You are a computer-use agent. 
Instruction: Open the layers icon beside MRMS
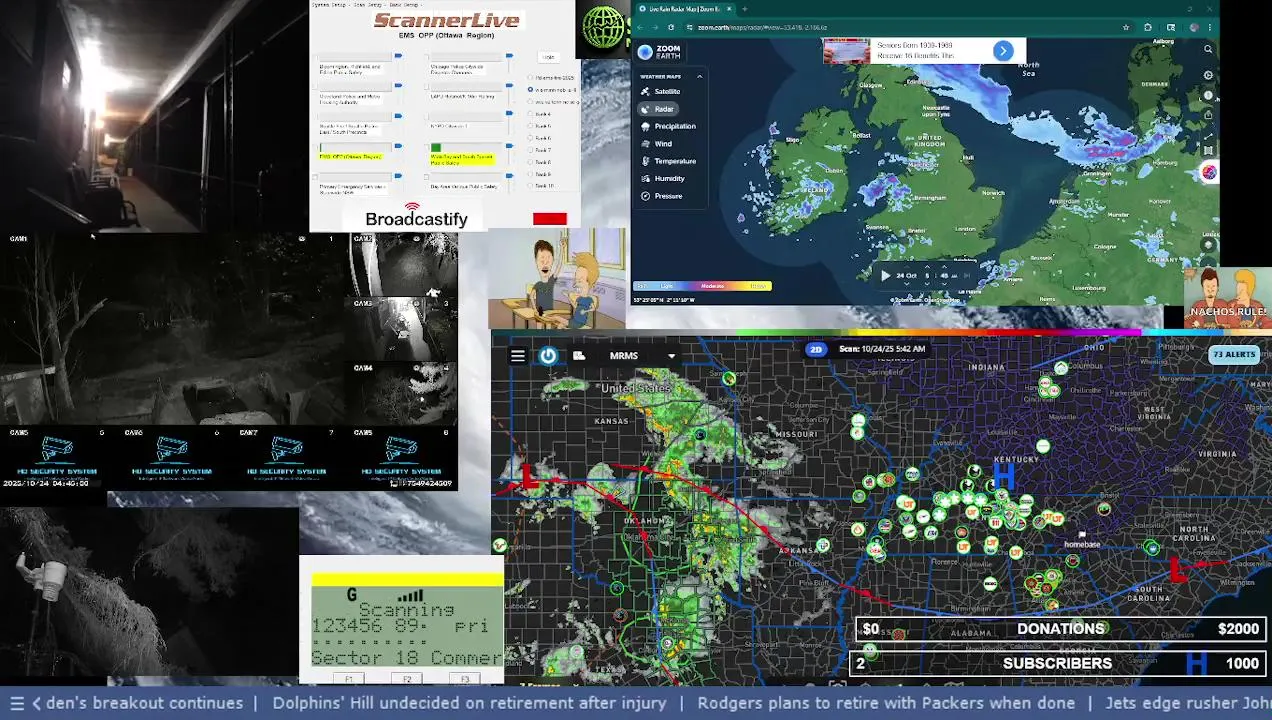tap(578, 356)
